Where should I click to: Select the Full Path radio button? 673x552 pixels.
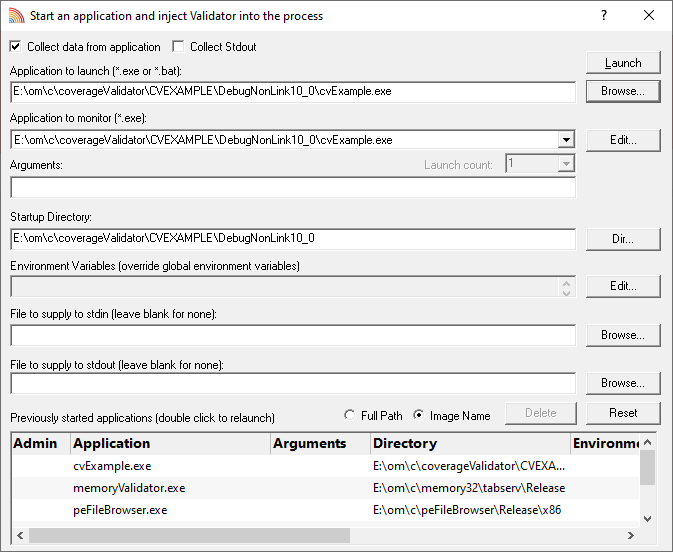(x=349, y=415)
